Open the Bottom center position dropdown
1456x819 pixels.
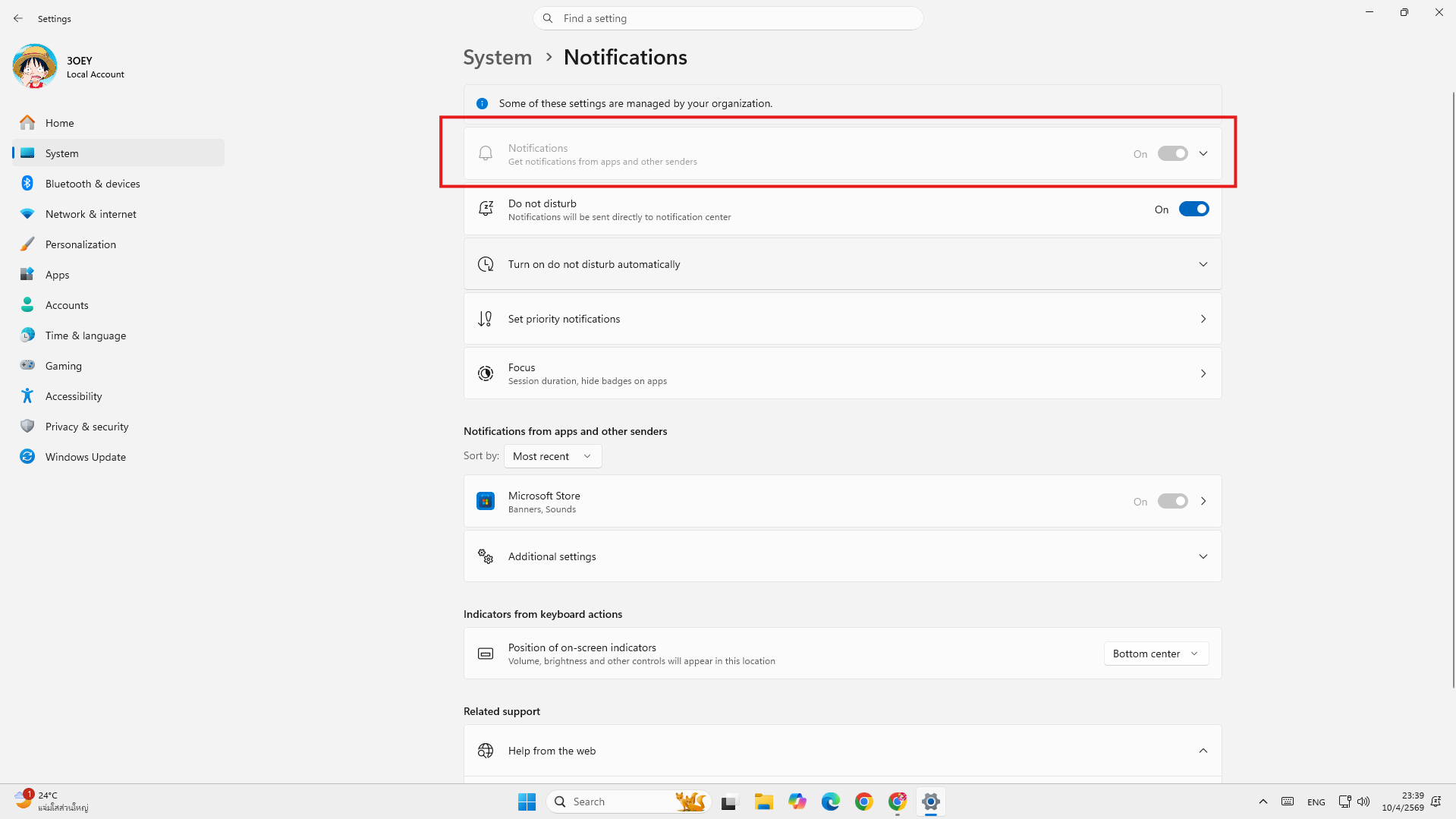(1156, 654)
